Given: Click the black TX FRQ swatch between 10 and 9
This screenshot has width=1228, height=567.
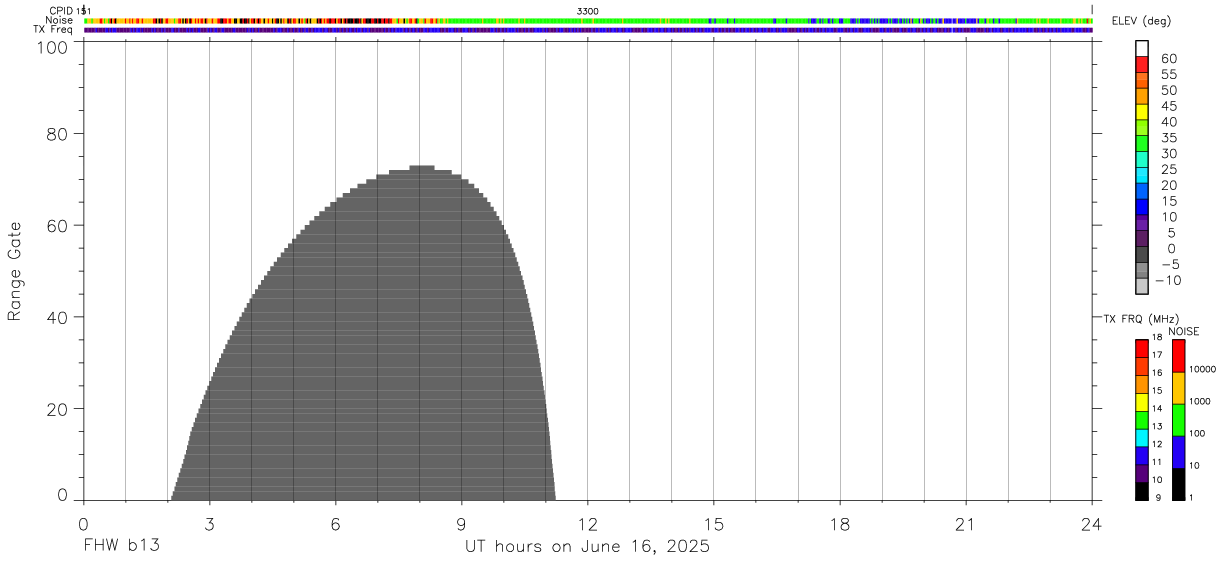Looking at the screenshot, I should (x=1141, y=492).
